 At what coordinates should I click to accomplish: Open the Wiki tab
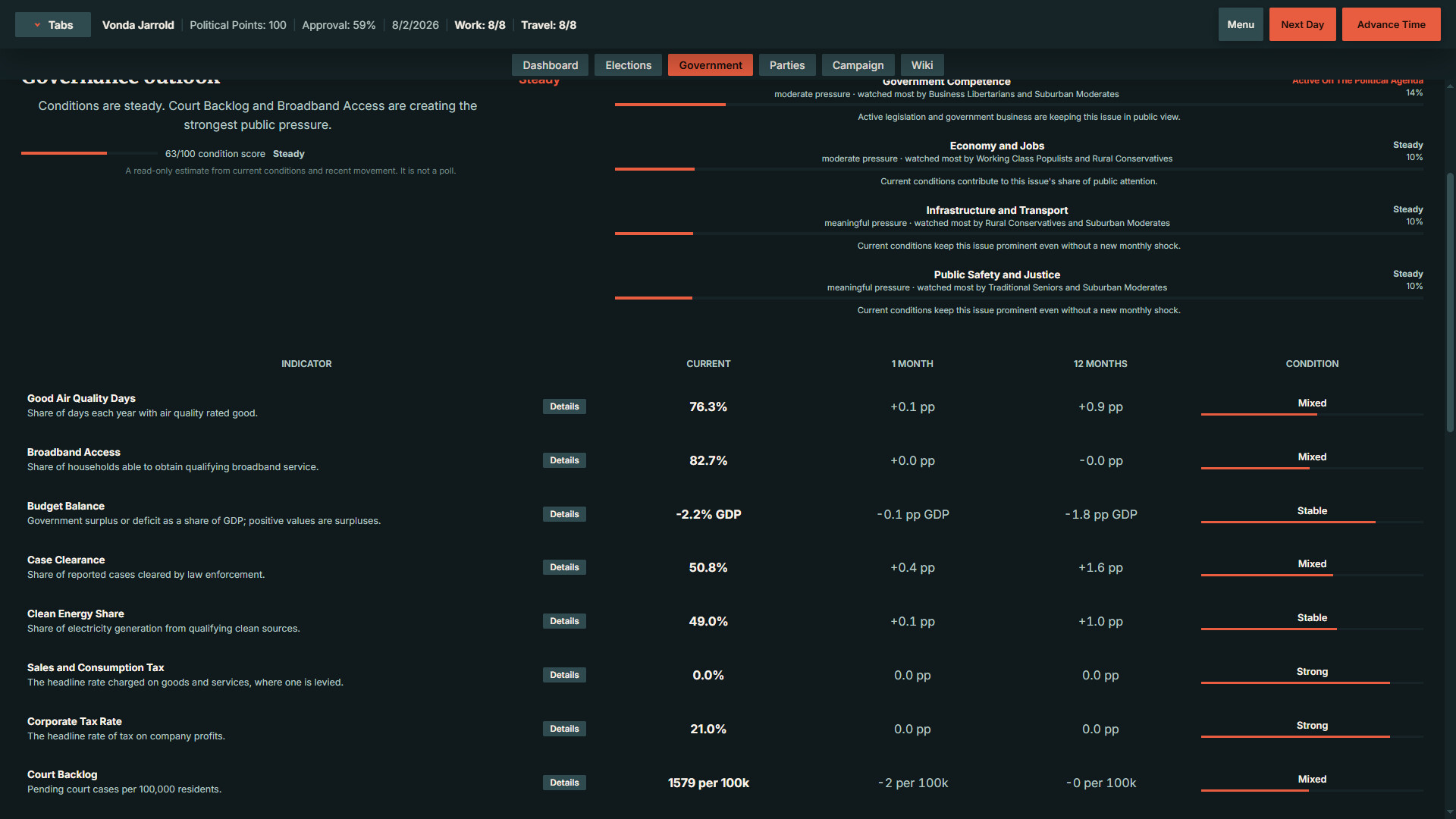[x=922, y=65]
